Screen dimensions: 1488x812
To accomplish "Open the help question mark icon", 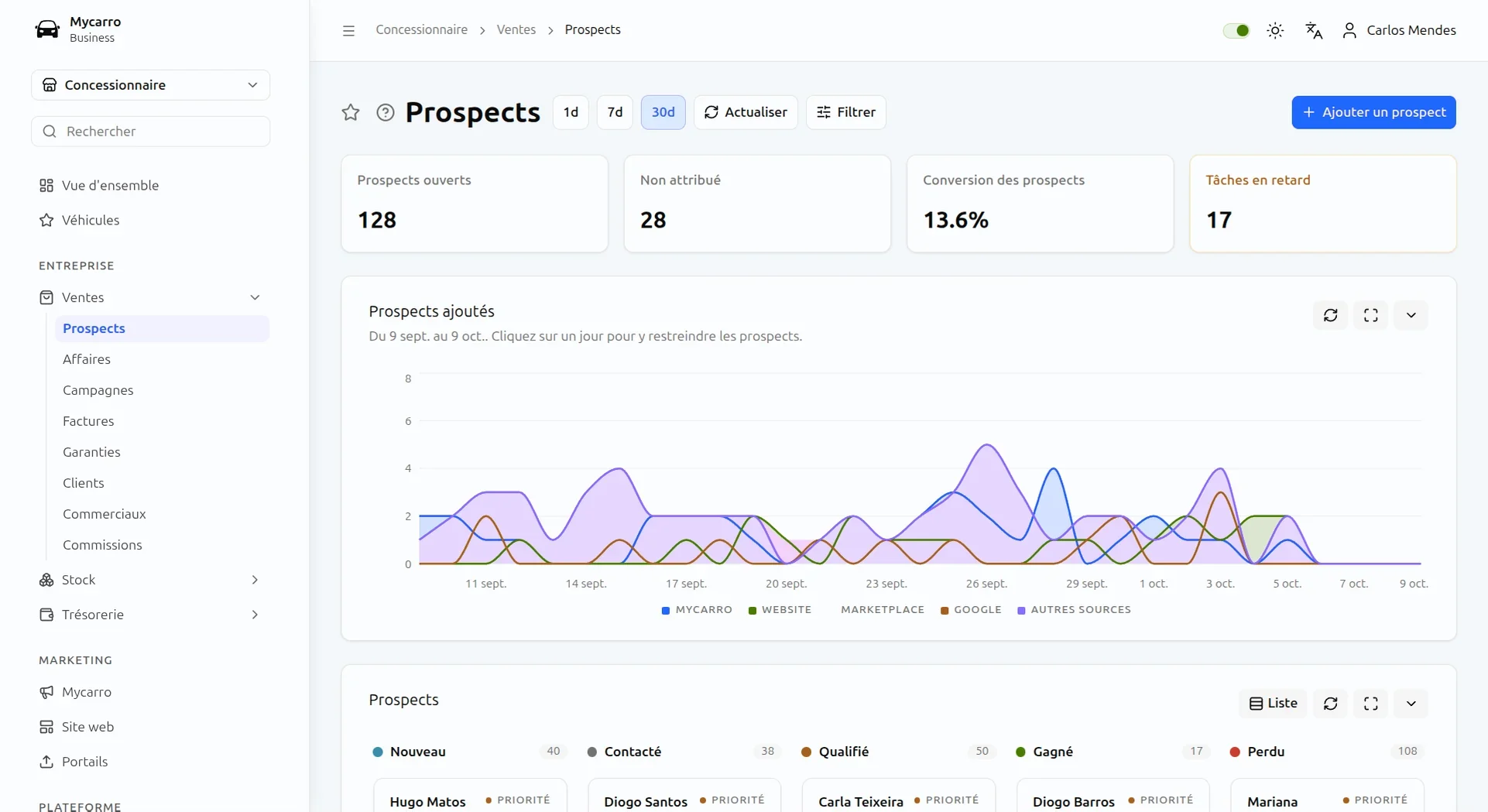I will [x=385, y=112].
